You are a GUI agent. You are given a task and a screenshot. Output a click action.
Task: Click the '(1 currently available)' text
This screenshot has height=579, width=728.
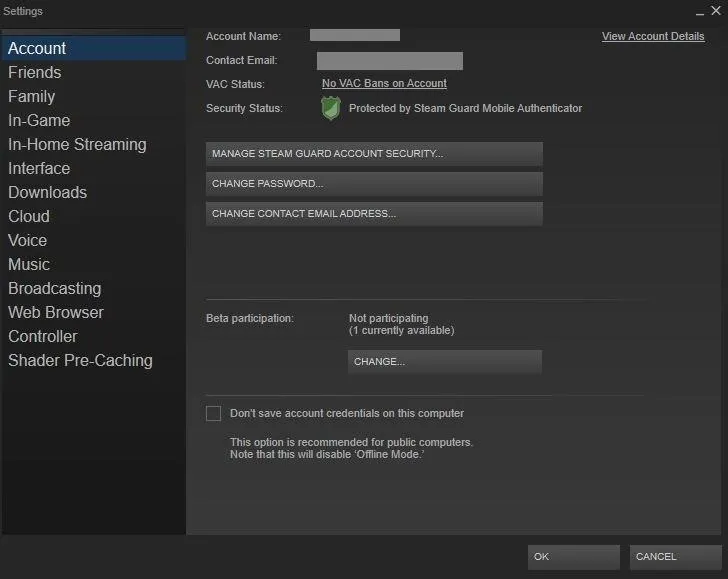tap(402, 331)
